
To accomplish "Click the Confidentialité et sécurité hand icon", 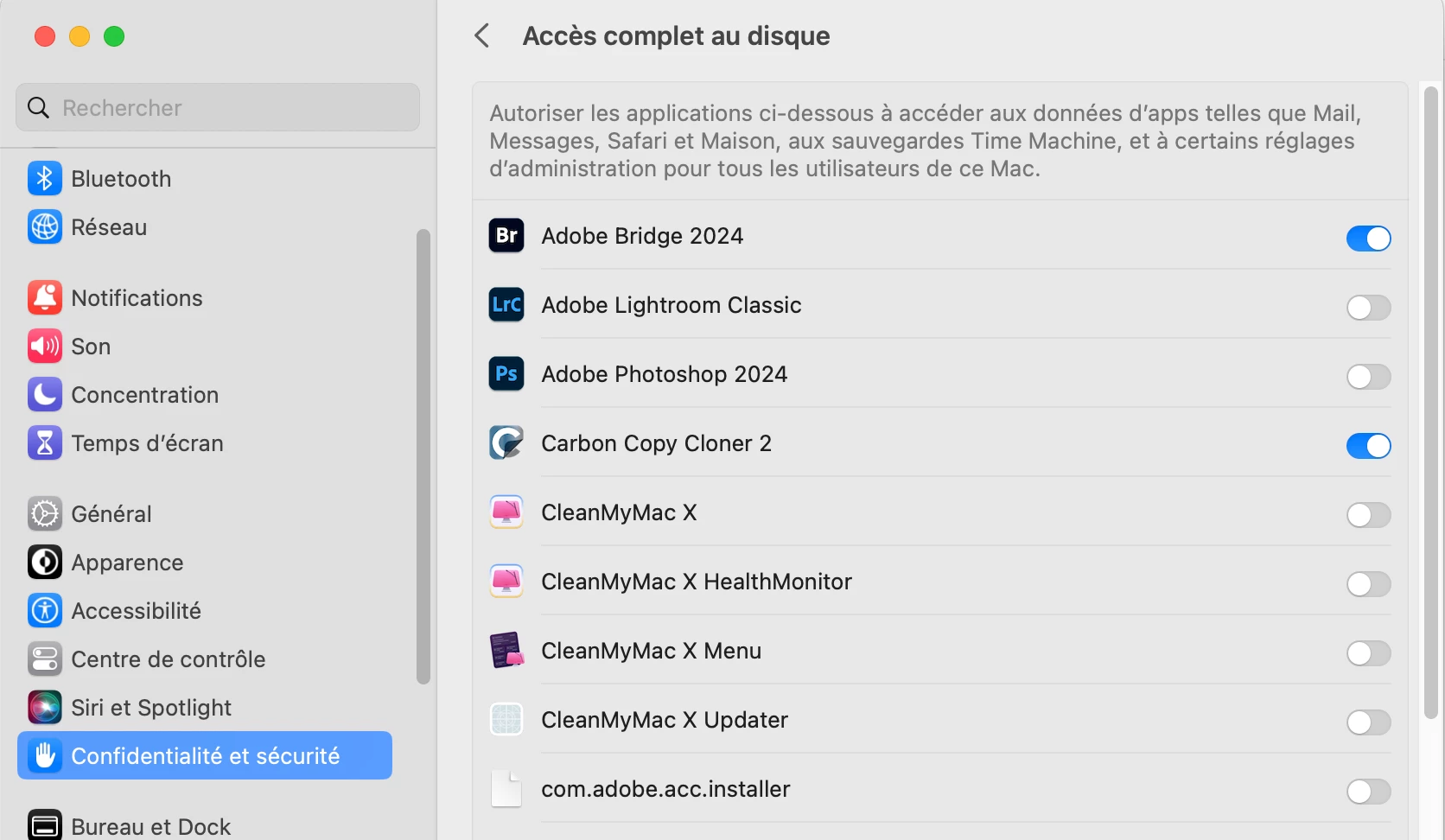I will pyautogui.click(x=45, y=756).
